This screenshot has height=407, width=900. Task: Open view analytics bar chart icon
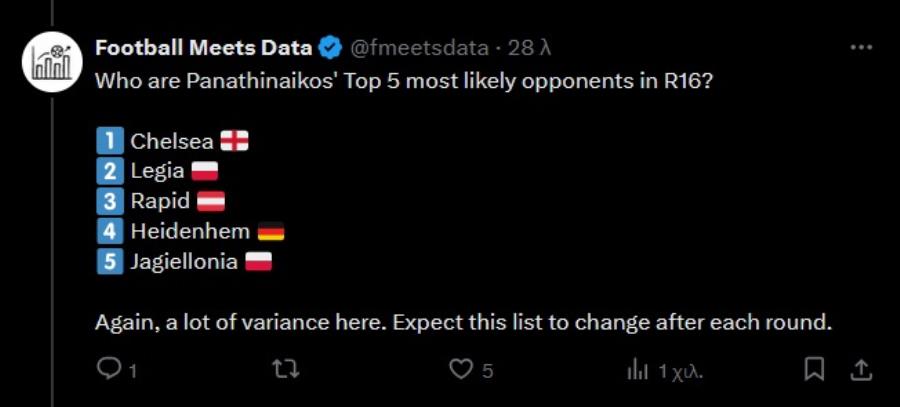click(638, 371)
